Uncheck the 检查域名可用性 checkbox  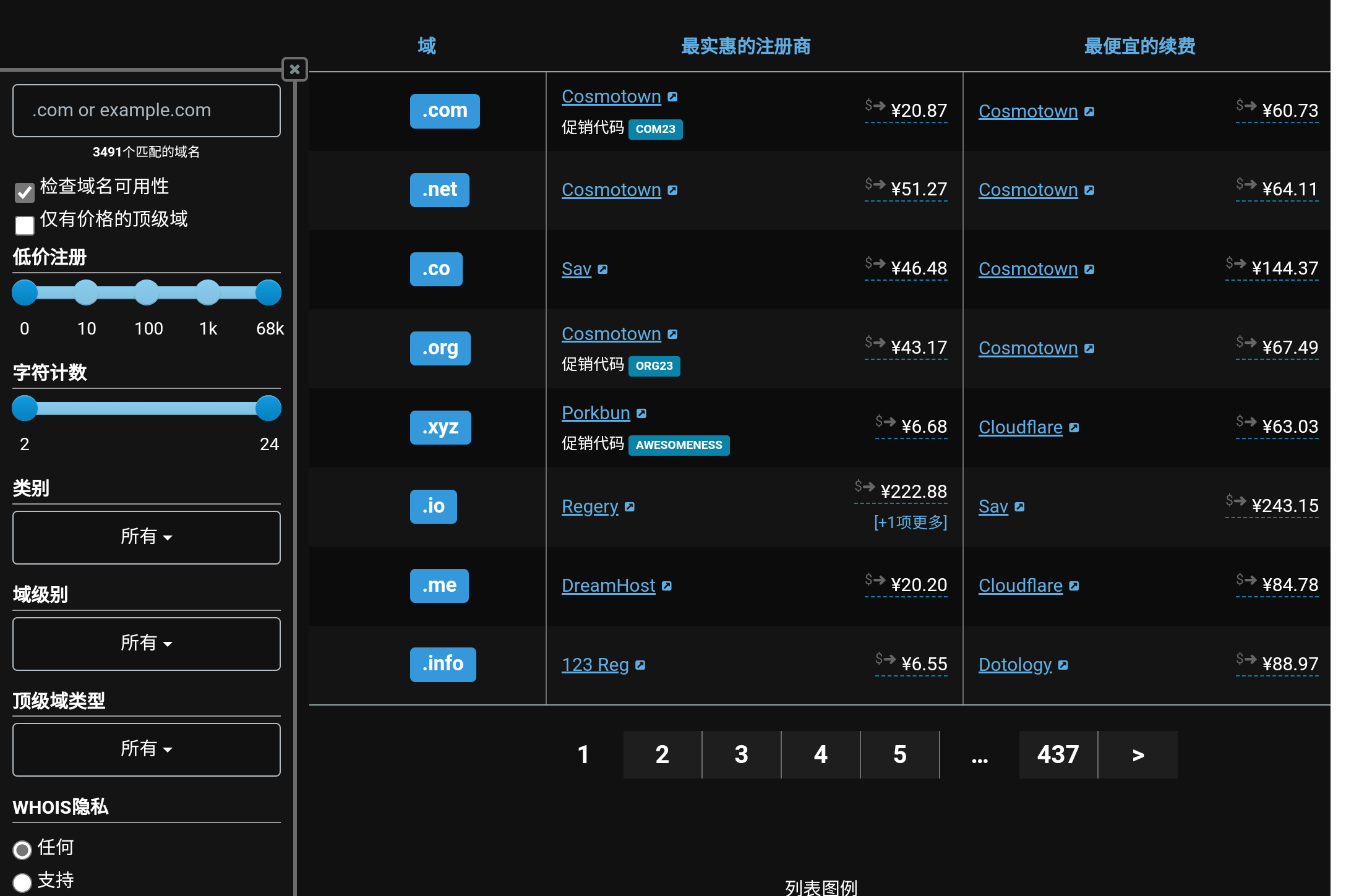pos(25,192)
